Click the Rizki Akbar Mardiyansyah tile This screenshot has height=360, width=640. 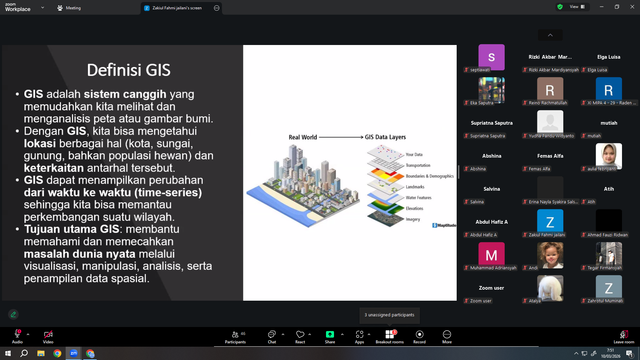[550, 58]
